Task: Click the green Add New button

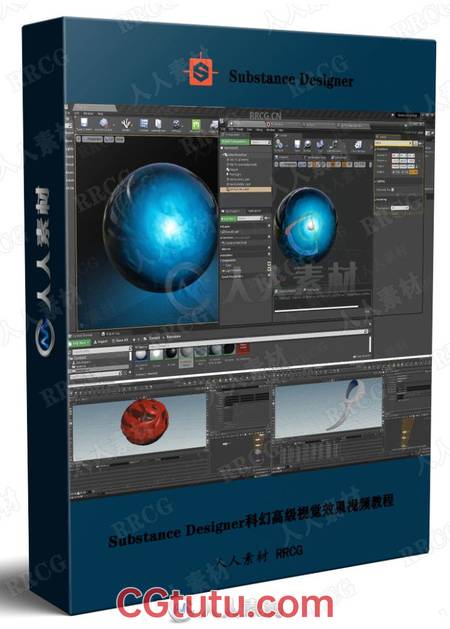Action: coord(79,343)
